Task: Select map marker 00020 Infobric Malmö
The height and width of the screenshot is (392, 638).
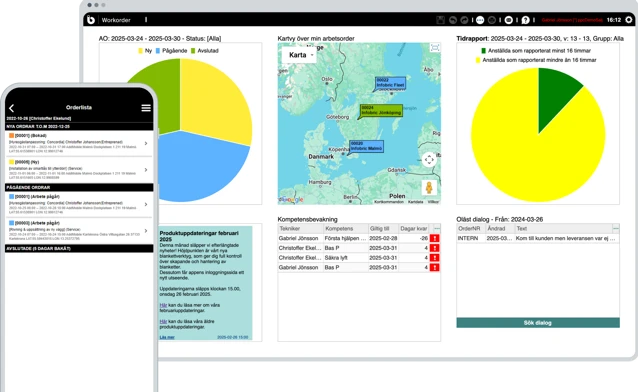Action: click(x=366, y=147)
